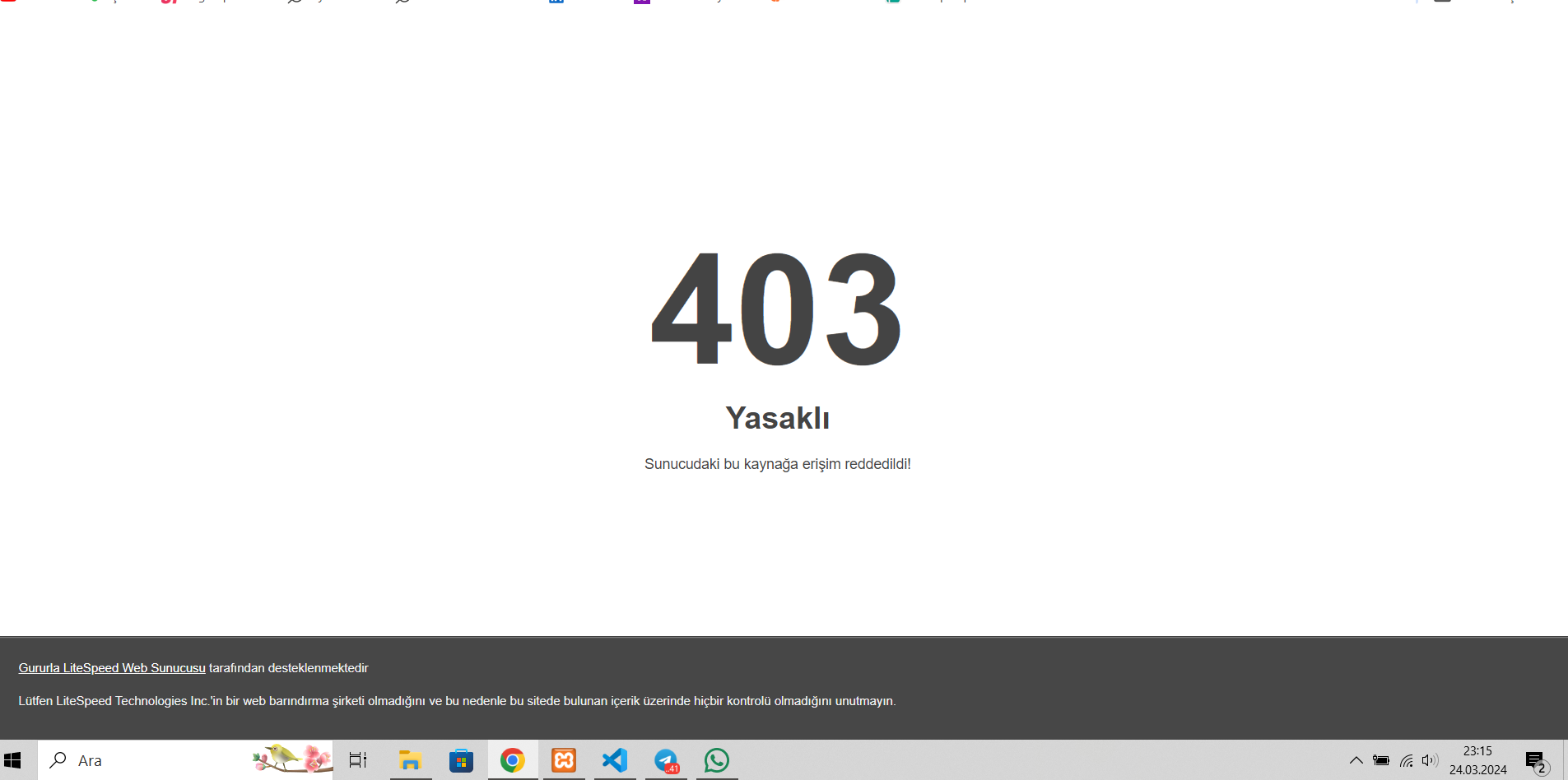Image resolution: width=1568 pixels, height=780 pixels.
Task: Switch to Google Chrome in the taskbar
Action: pyautogui.click(x=512, y=760)
